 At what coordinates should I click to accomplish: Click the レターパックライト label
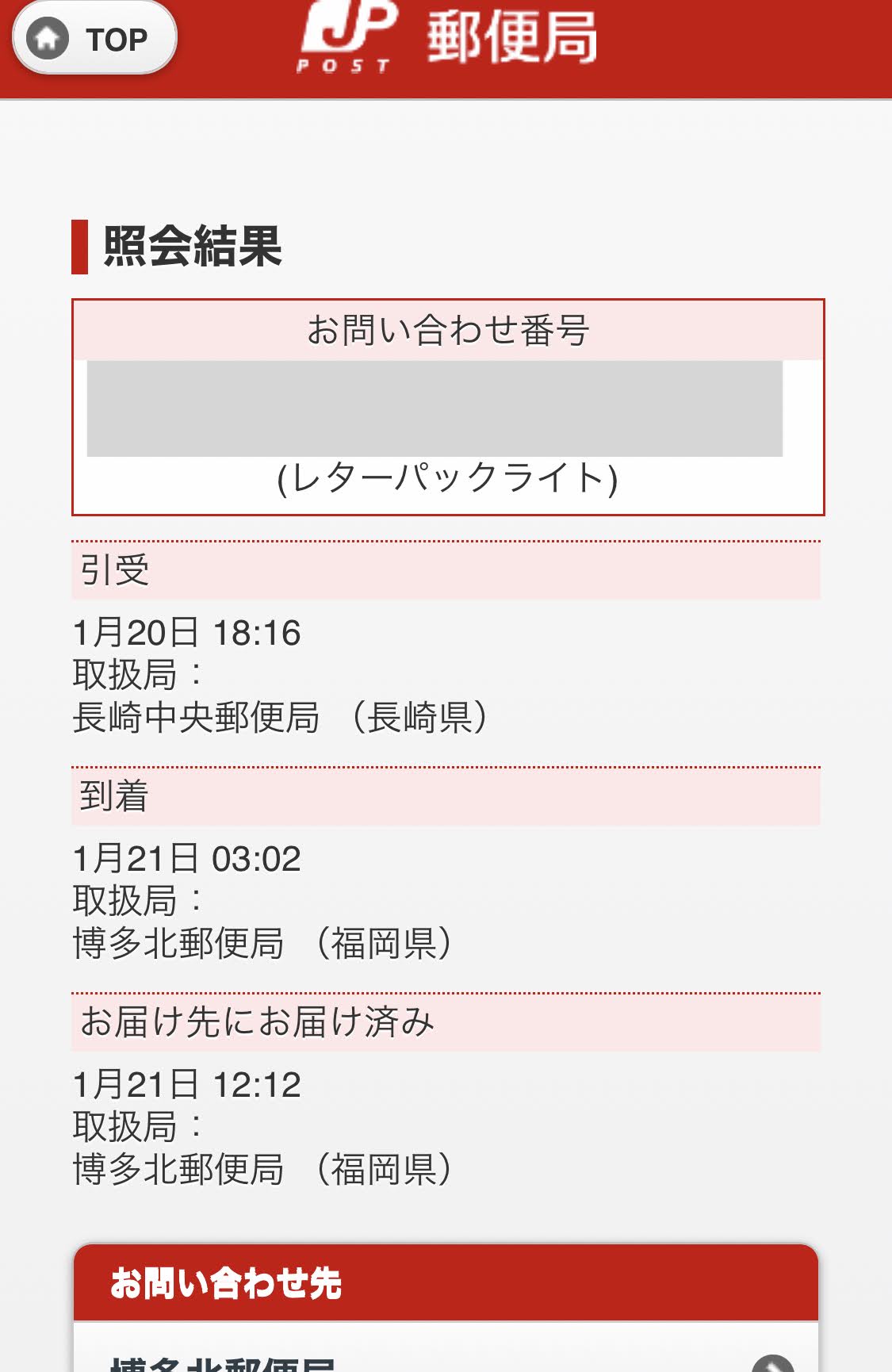tap(448, 478)
